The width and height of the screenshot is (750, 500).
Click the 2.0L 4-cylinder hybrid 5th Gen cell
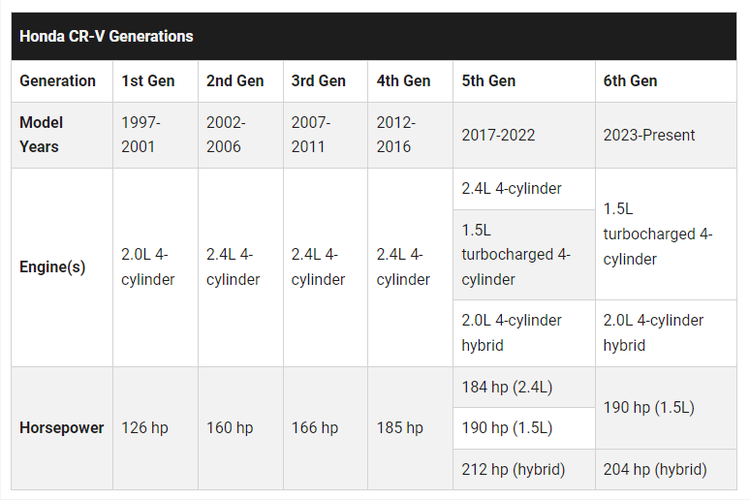pyautogui.click(x=511, y=333)
